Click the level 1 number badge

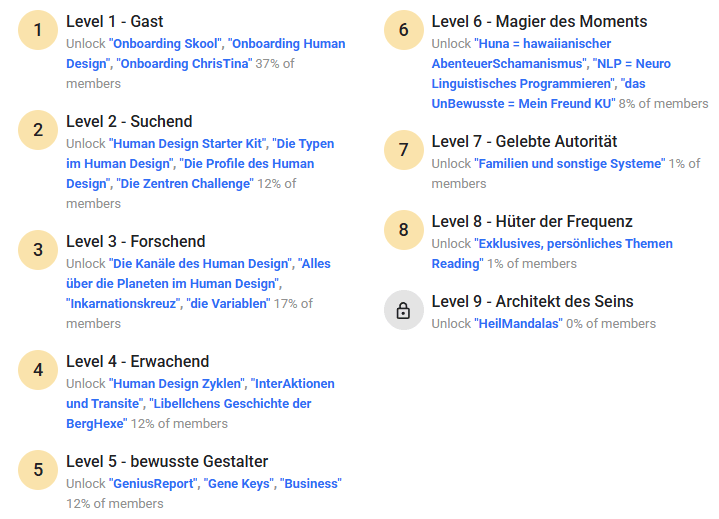pyautogui.click(x=38, y=30)
